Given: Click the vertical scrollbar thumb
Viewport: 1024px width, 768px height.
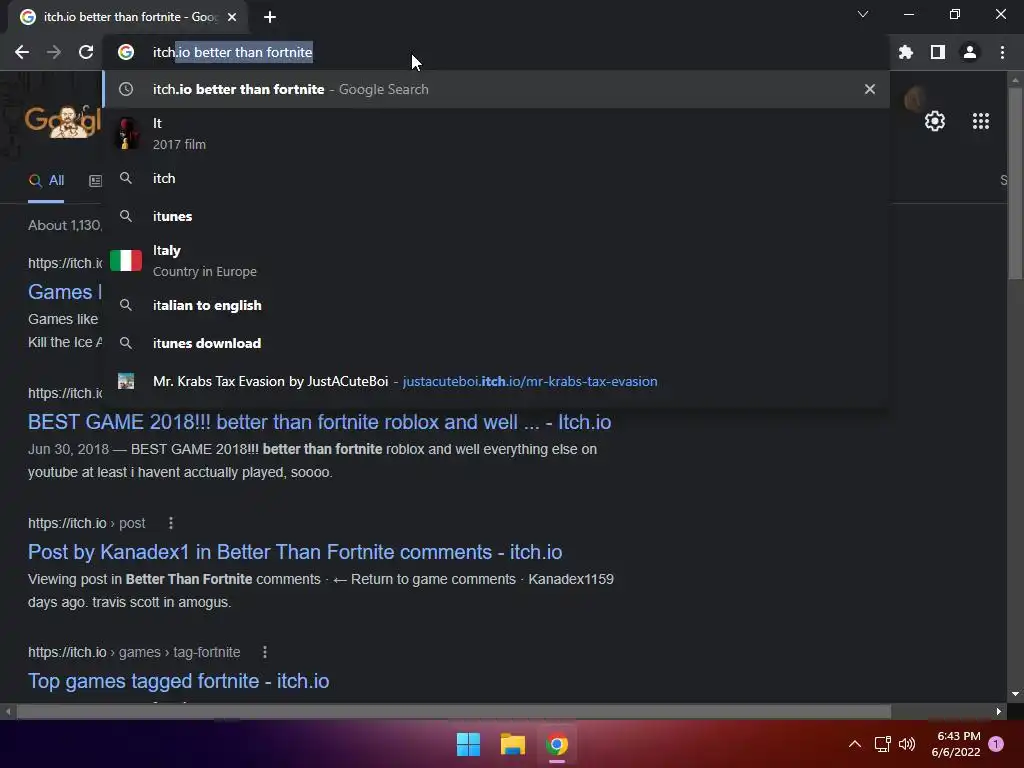Looking at the screenshot, I should [x=1015, y=183].
